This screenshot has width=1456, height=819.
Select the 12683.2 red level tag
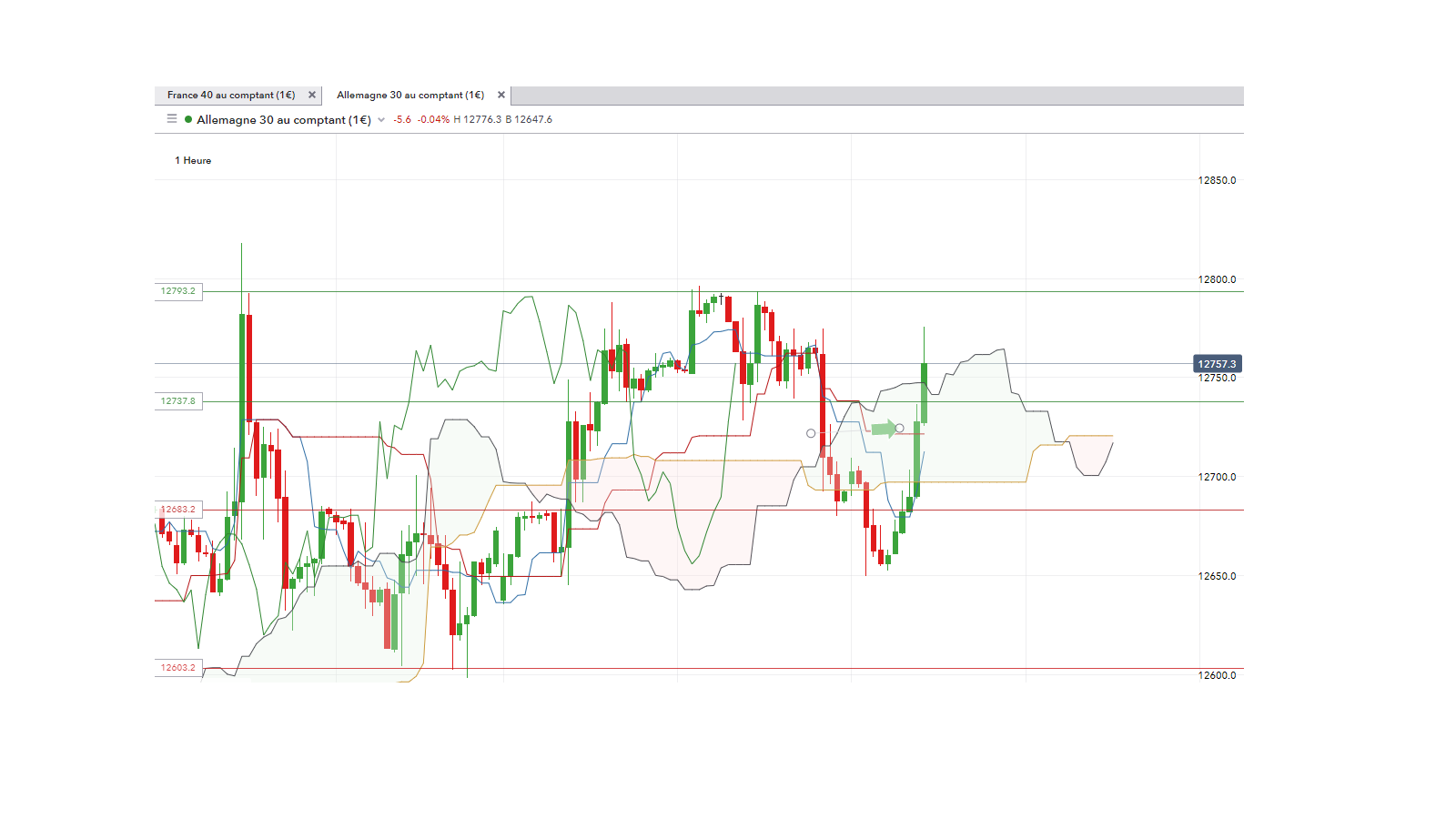[x=178, y=510]
